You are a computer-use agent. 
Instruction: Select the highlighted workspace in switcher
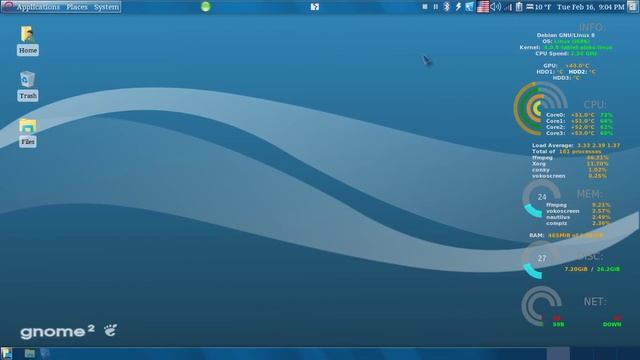click(x=558, y=353)
